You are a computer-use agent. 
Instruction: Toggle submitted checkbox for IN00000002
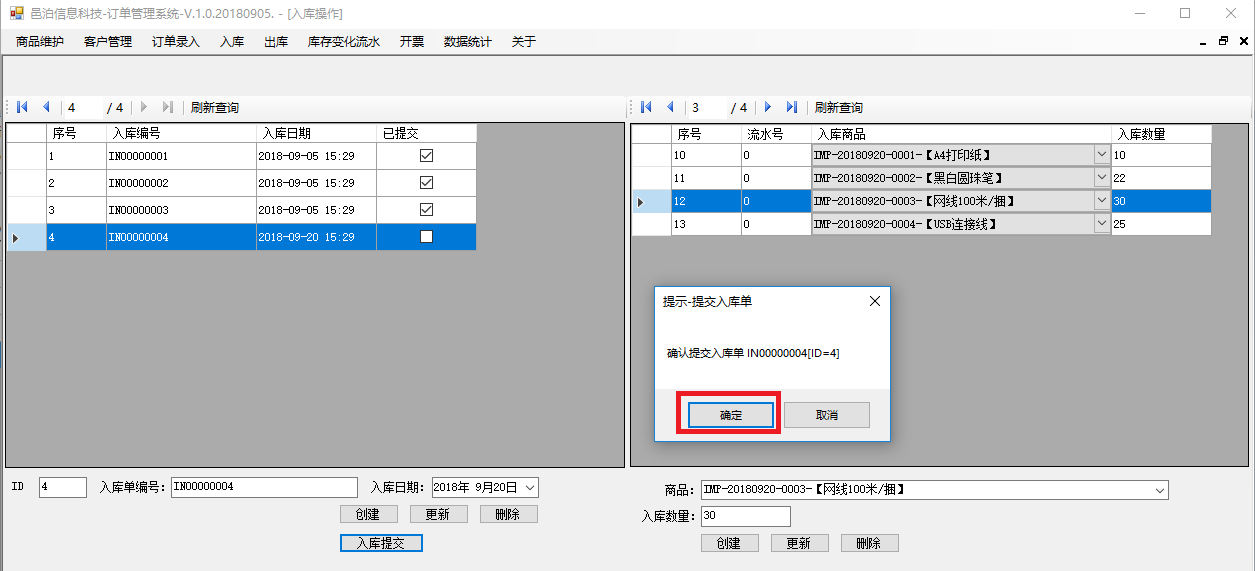click(x=426, y=183)
